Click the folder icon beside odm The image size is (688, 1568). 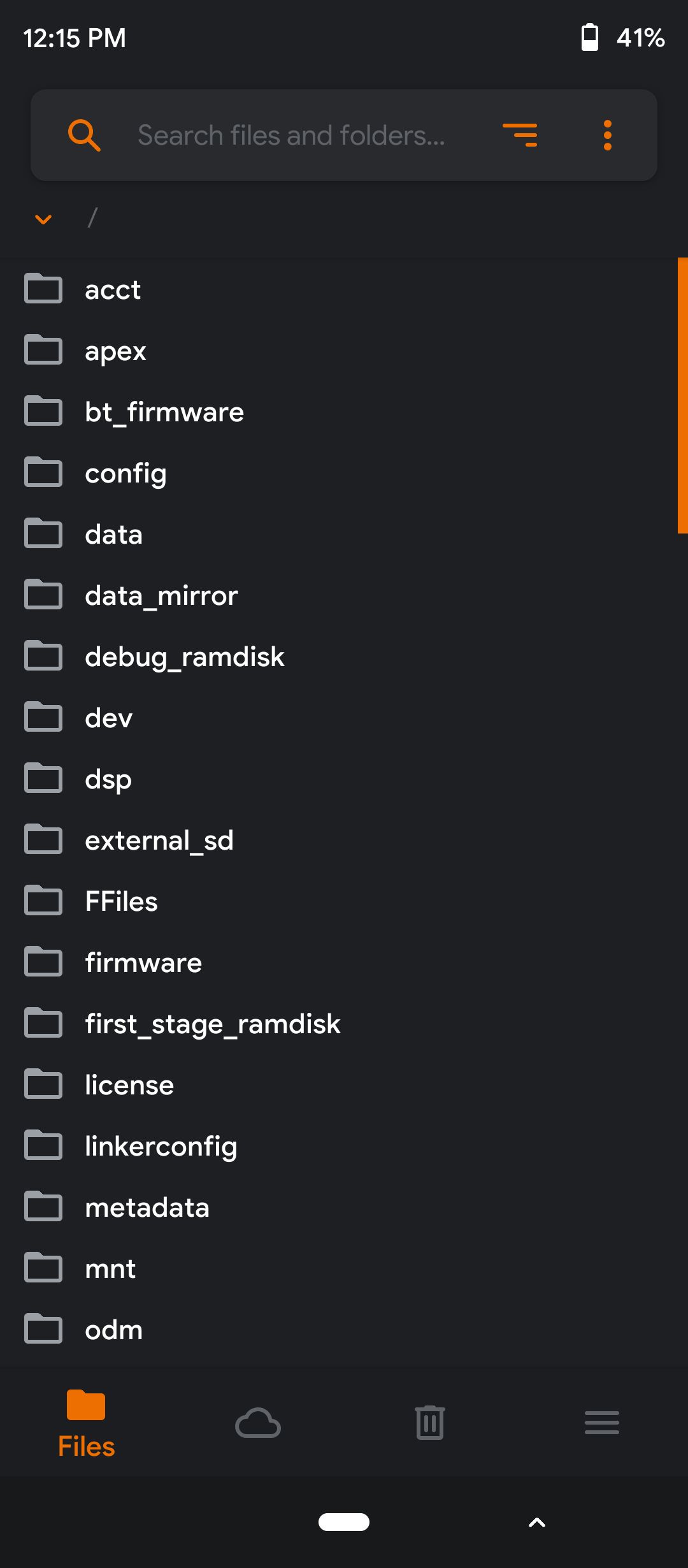(43, 1329)
